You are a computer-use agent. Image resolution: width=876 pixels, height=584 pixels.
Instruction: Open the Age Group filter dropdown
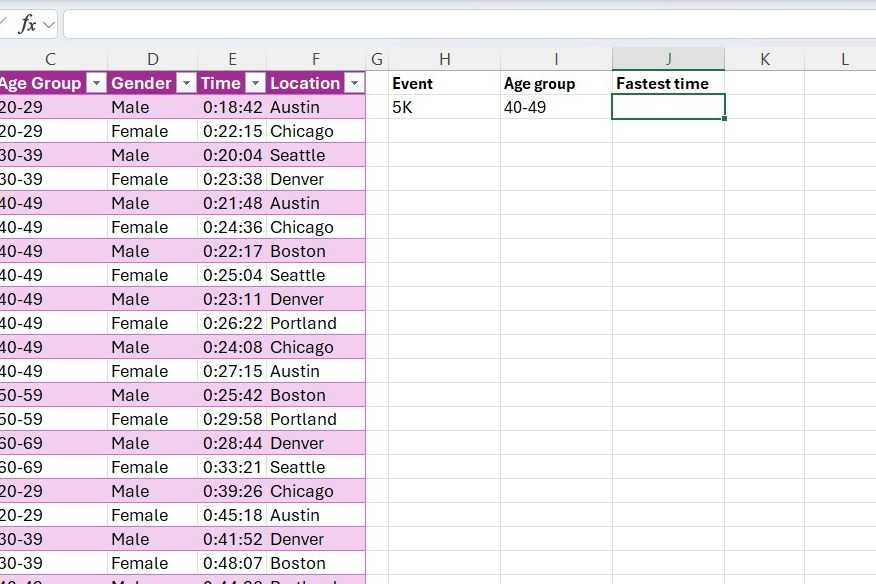click(96, 83)
